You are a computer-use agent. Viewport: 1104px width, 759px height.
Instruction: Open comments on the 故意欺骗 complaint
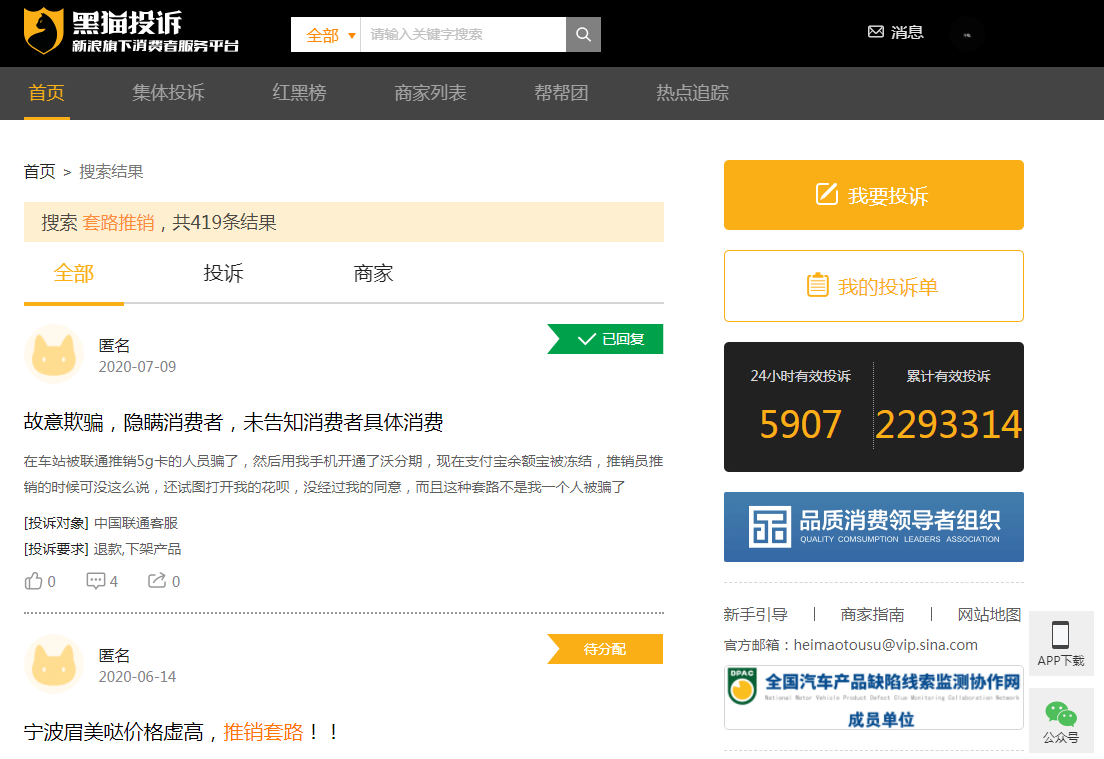pyautogui.click(x=95, y=581)
